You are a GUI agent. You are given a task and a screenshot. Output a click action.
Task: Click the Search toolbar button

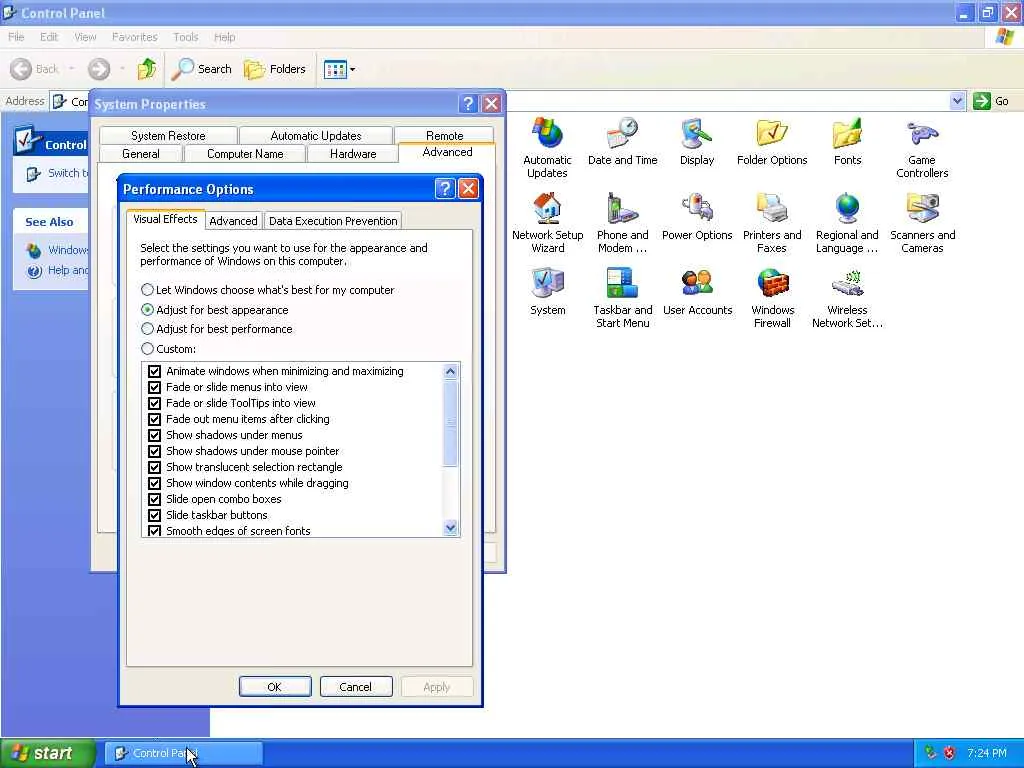[x=202, y=69]
